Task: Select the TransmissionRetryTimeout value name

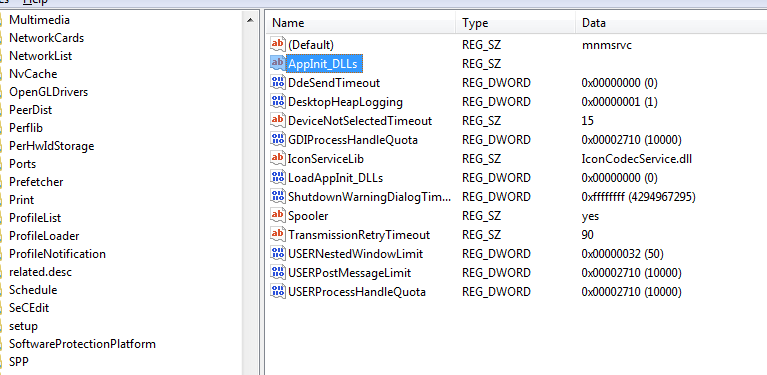Action: pyautogui.click(x=359, y=235)
